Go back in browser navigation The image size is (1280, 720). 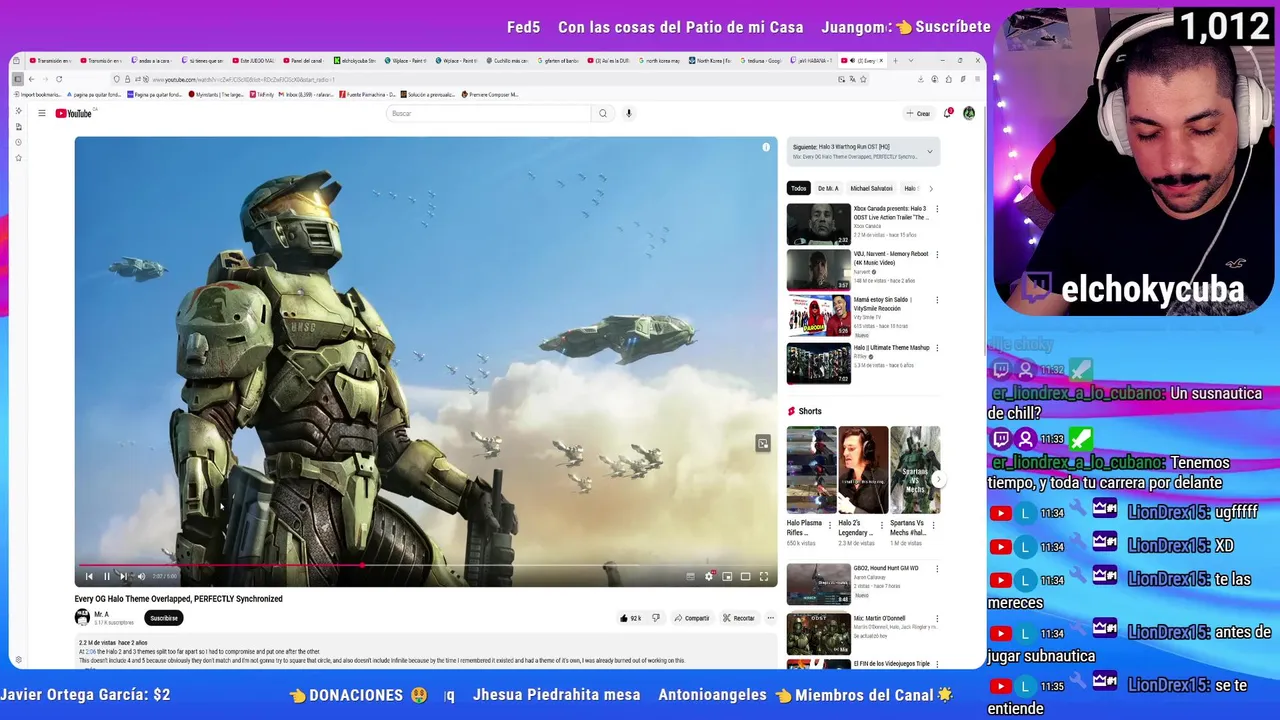click(31, 79)
